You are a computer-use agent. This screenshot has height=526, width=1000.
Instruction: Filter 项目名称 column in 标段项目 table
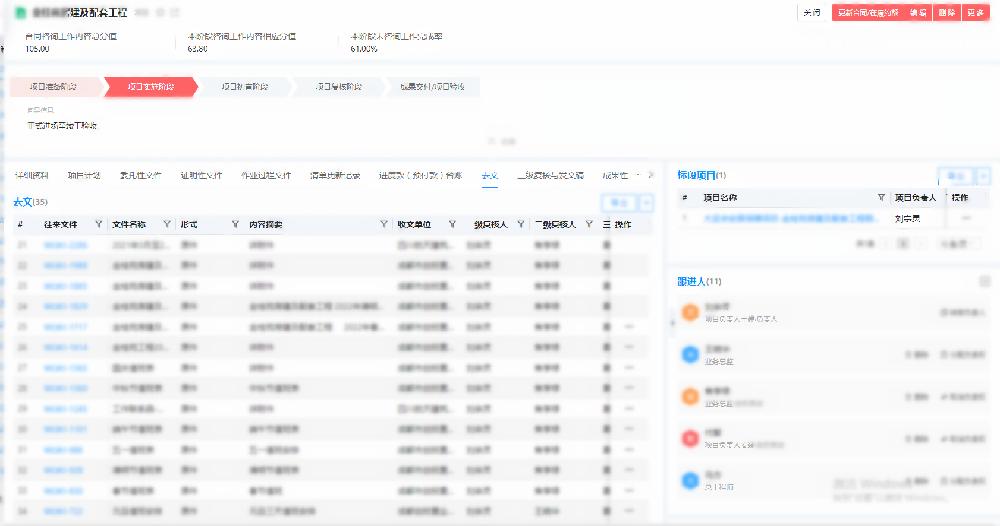point(881,198)
